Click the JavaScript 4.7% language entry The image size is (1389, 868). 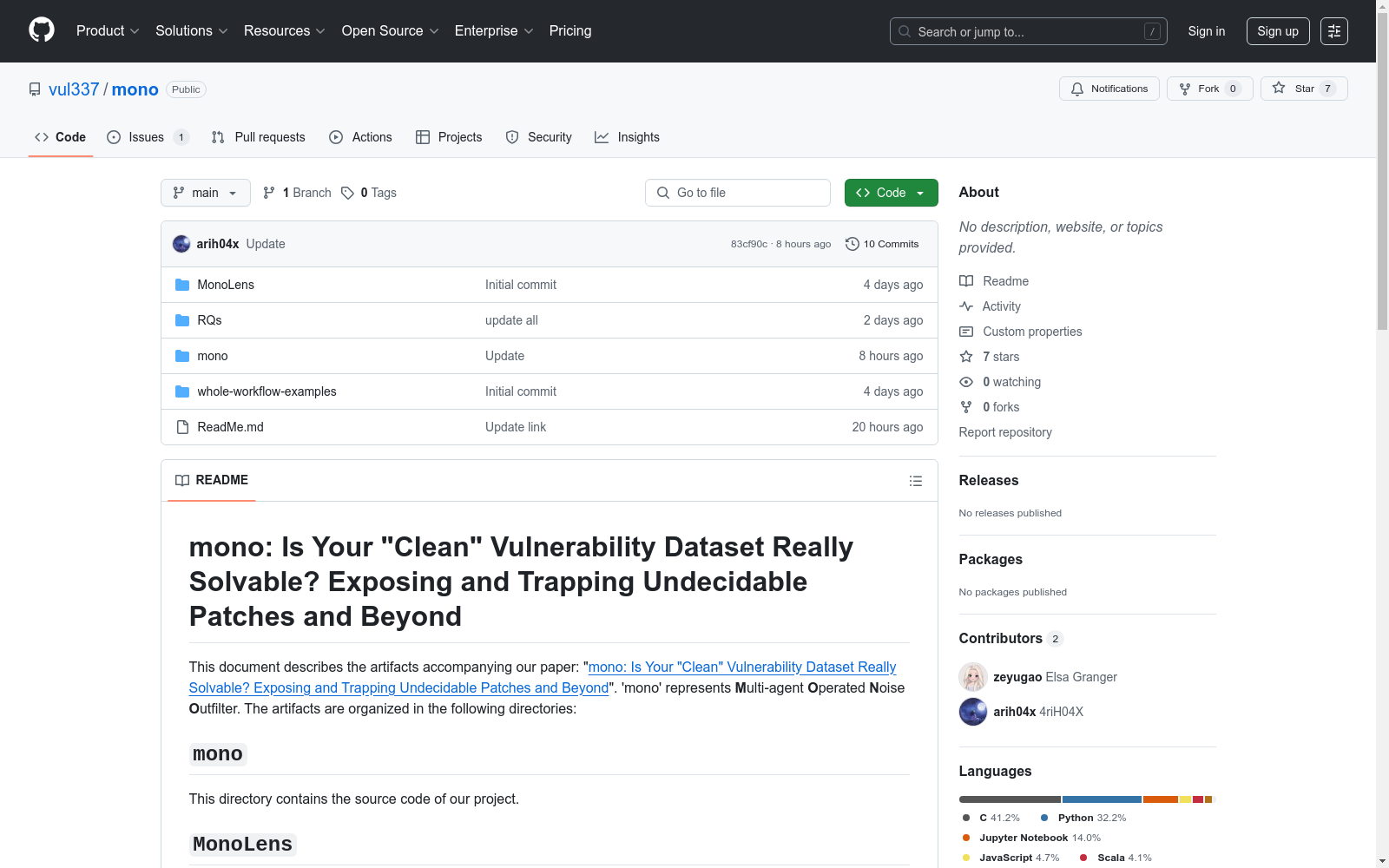coord(1010,858)
